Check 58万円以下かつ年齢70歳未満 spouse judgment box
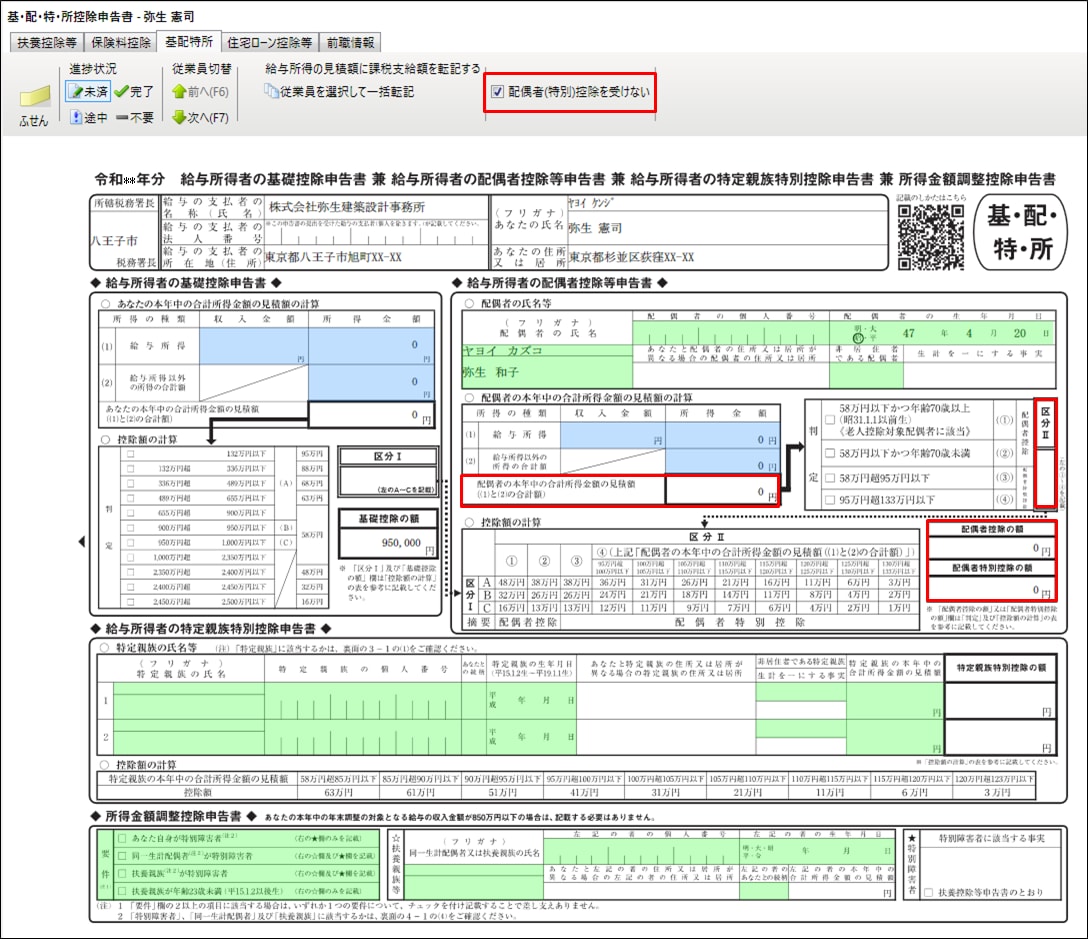The width and height of the screenshot is (1088, 939). click(x=829, y=453)
